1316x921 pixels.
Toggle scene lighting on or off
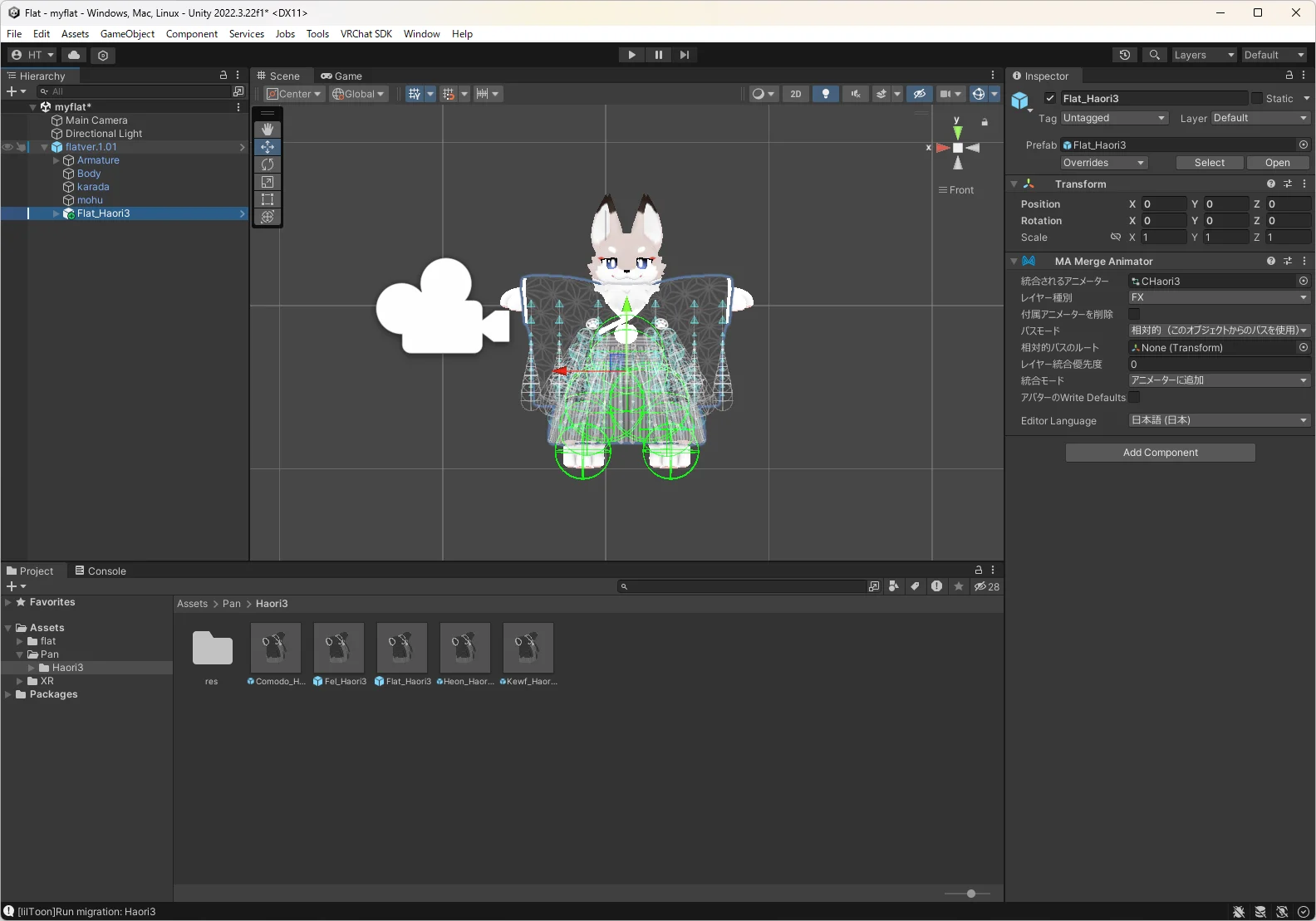825,94
